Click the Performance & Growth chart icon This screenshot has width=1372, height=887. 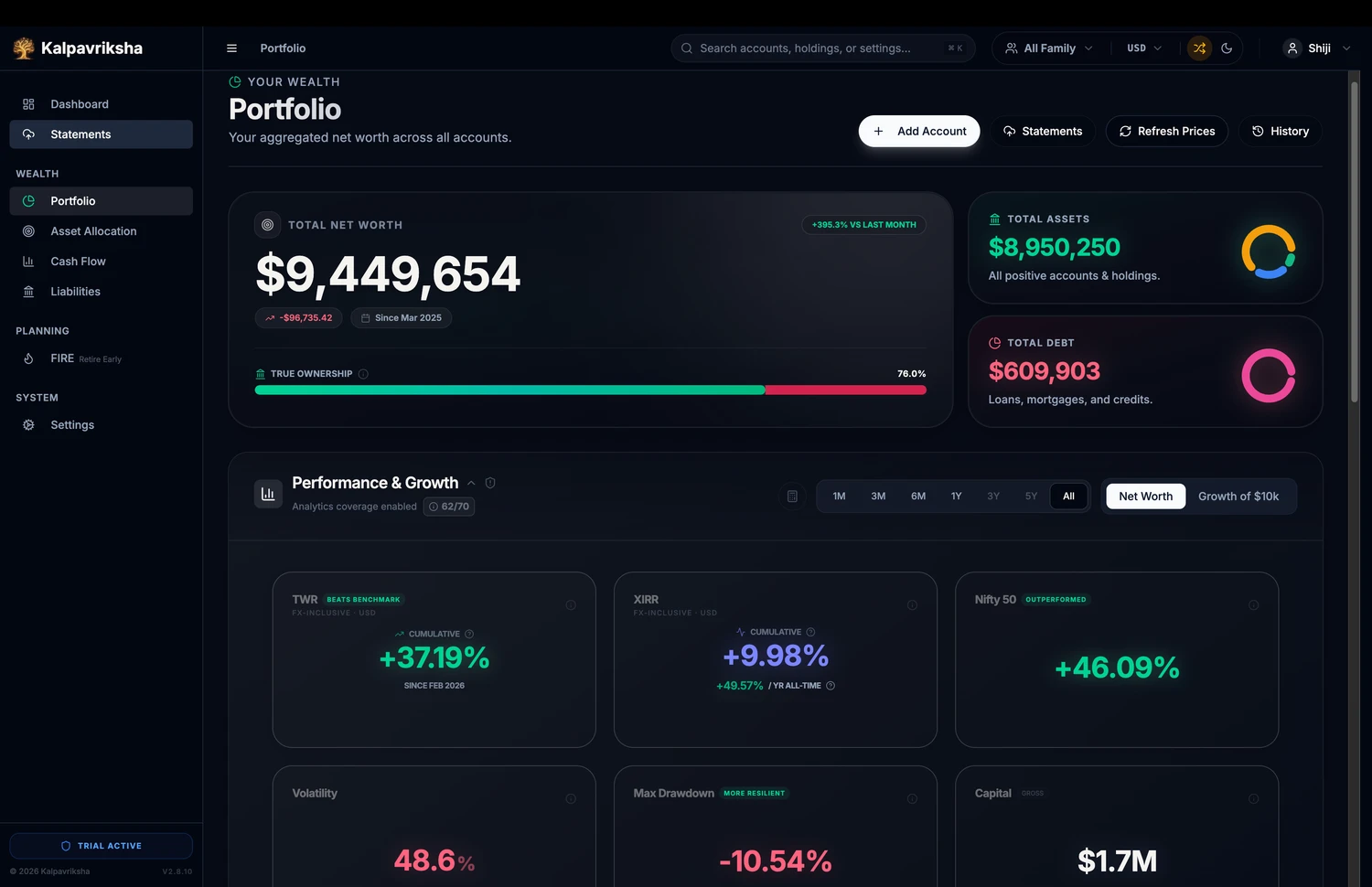(x=268, y=494)
